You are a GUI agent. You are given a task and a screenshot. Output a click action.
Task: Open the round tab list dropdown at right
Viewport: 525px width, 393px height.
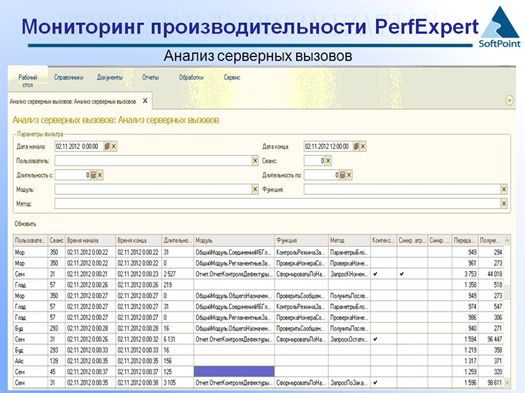(509, 100)
